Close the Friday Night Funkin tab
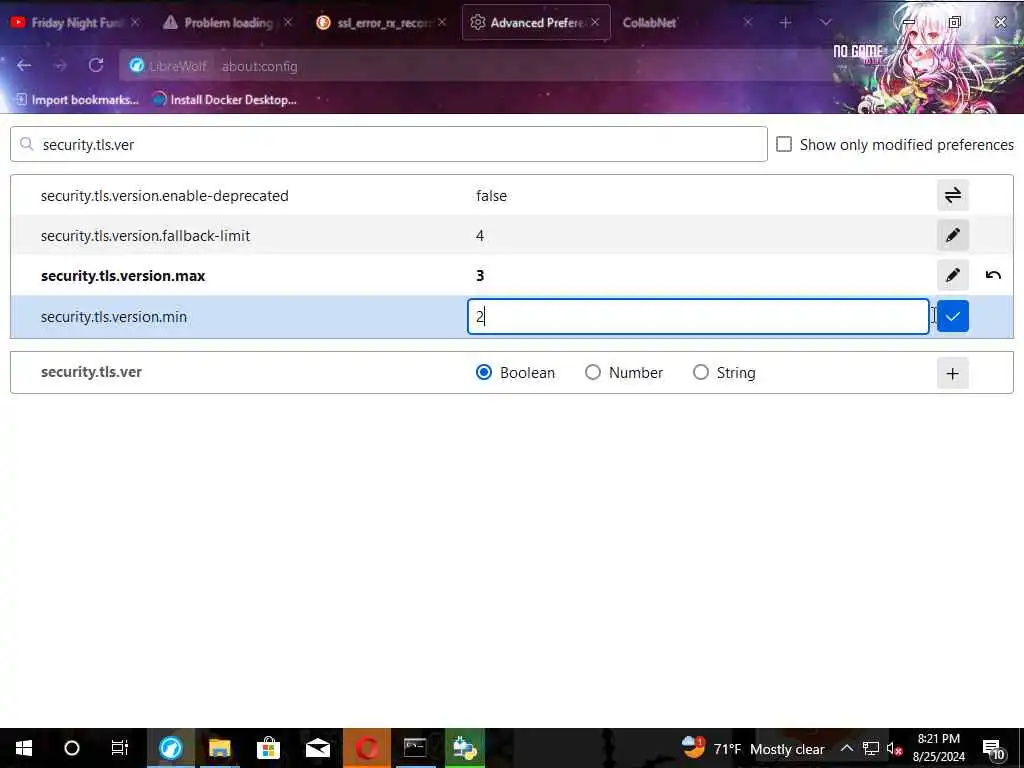This screenshot has width=1024, height=768. point(135,22)
